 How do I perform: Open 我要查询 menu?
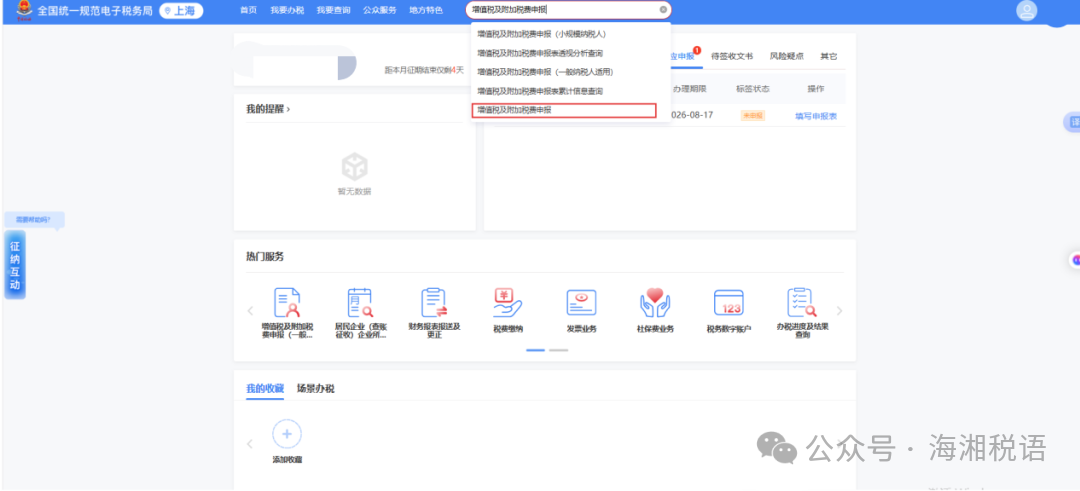(x=333, y=10)
